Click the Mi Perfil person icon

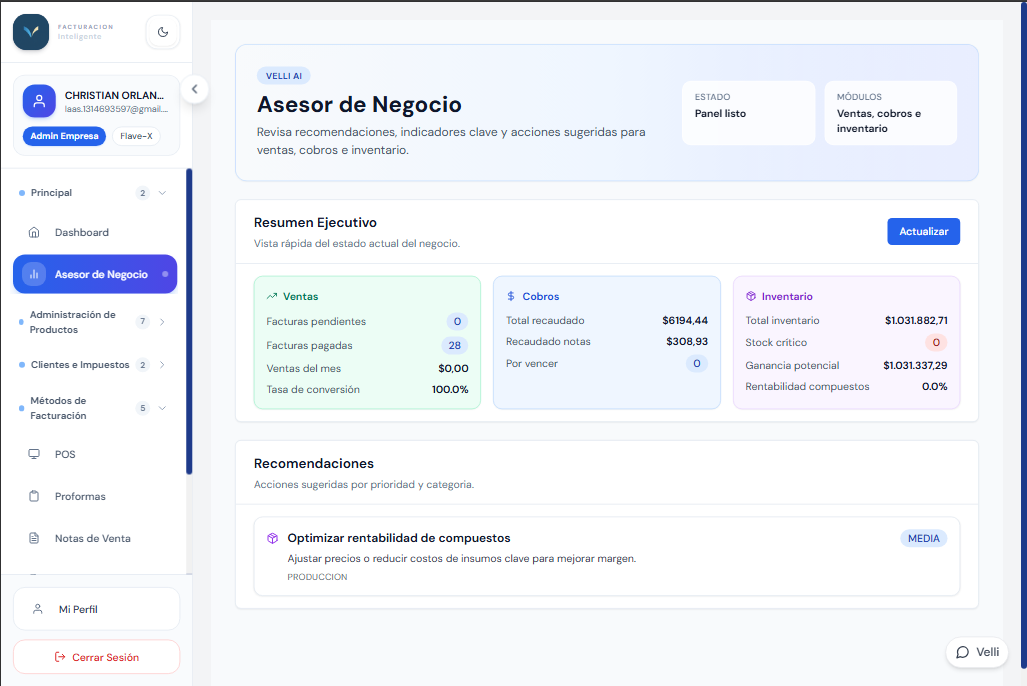point(38,609)
